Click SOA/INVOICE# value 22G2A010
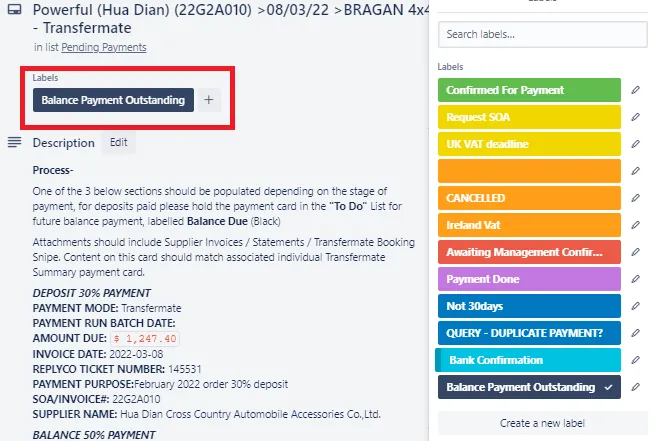This screenshot has height=441, width=657. (136, 399)
